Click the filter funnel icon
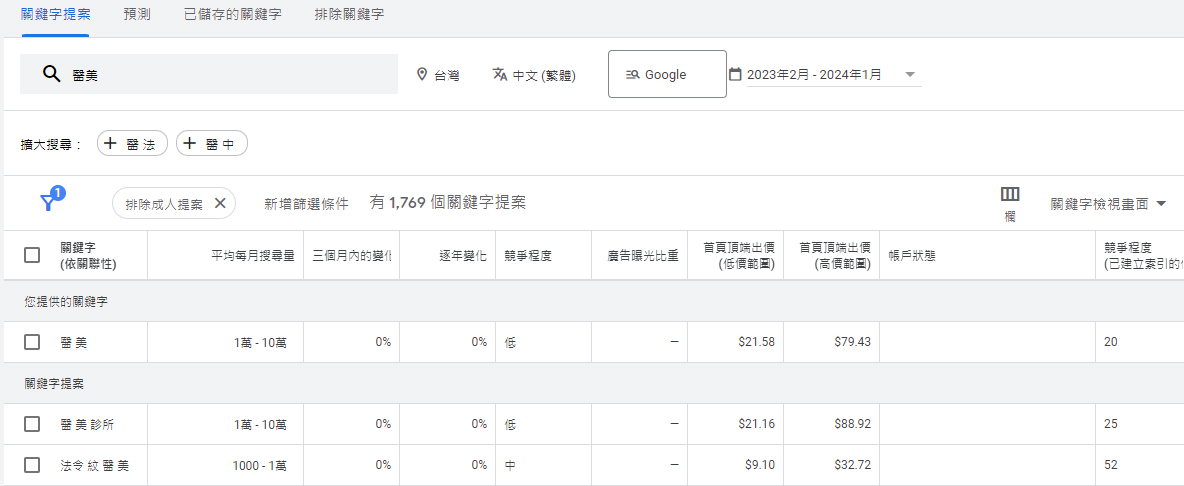 [x=48, y=203]
